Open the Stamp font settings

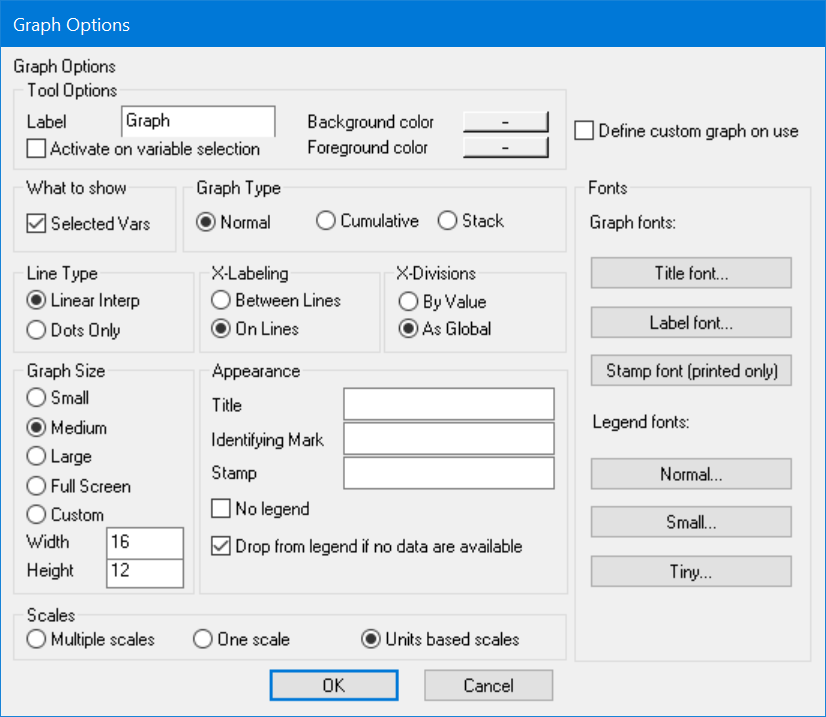point(690,370)
